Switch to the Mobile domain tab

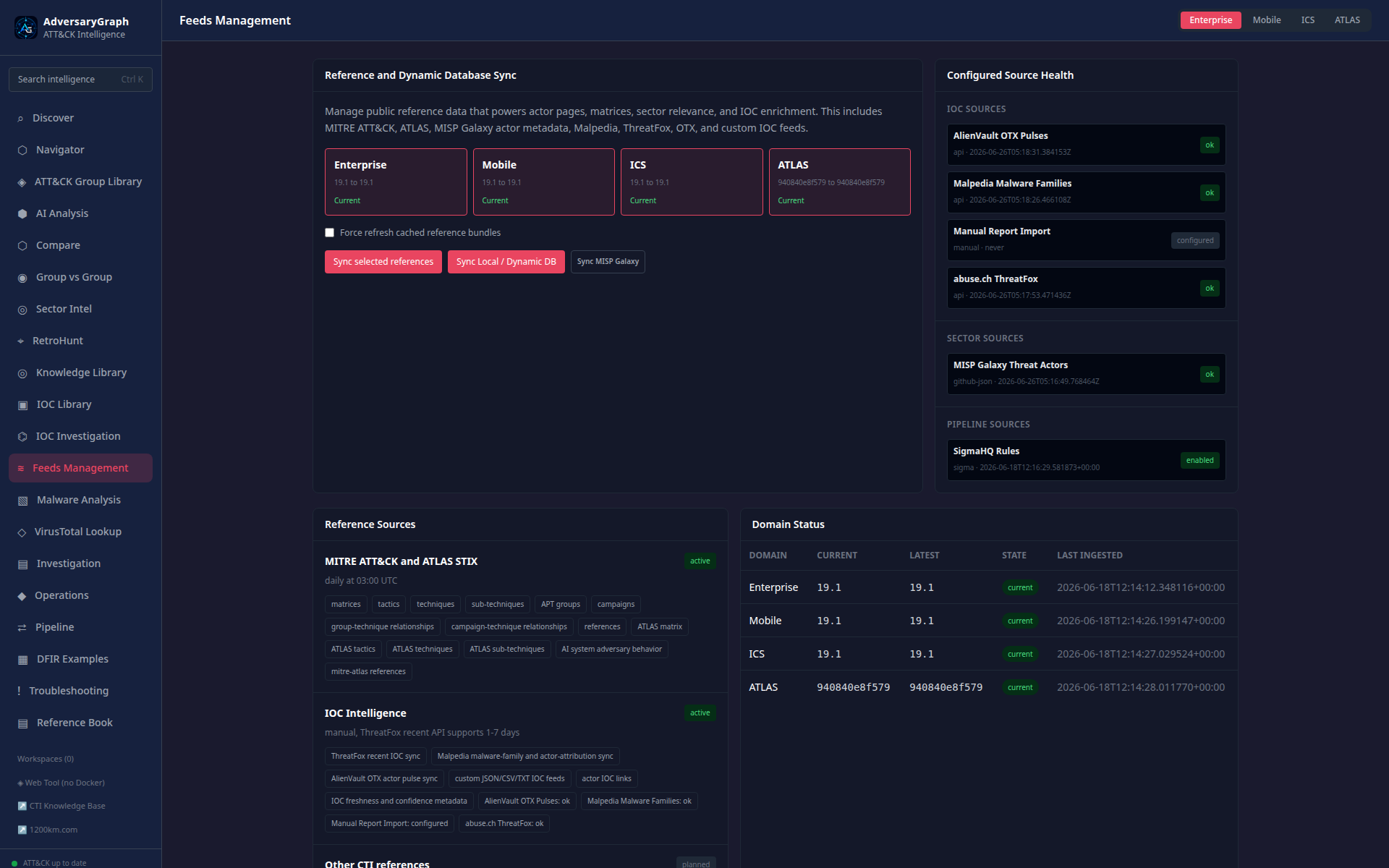pyautogui.click(x=1266, y=20)
